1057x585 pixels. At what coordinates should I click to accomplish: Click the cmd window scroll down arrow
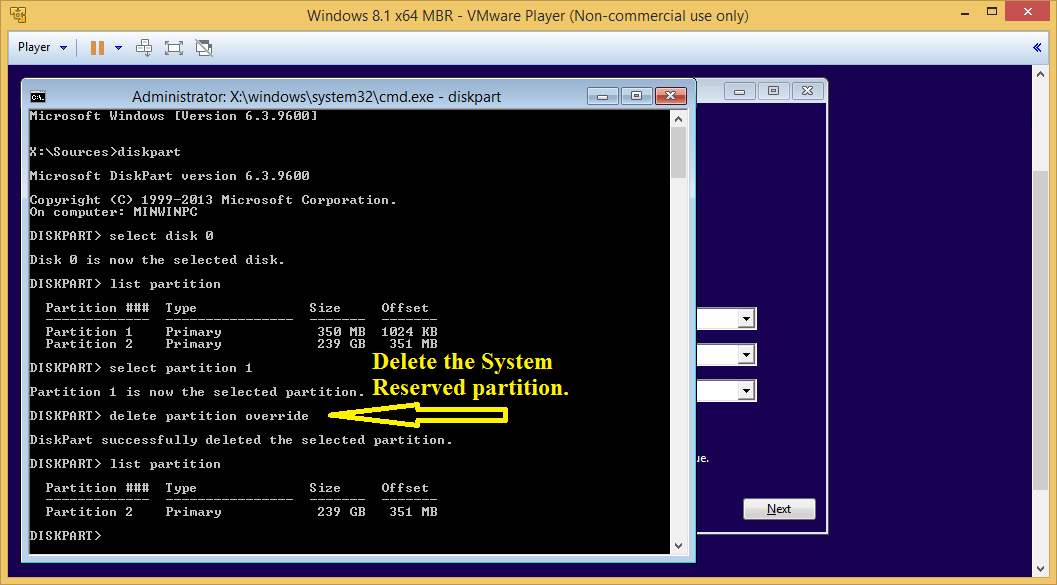[679, 545]
